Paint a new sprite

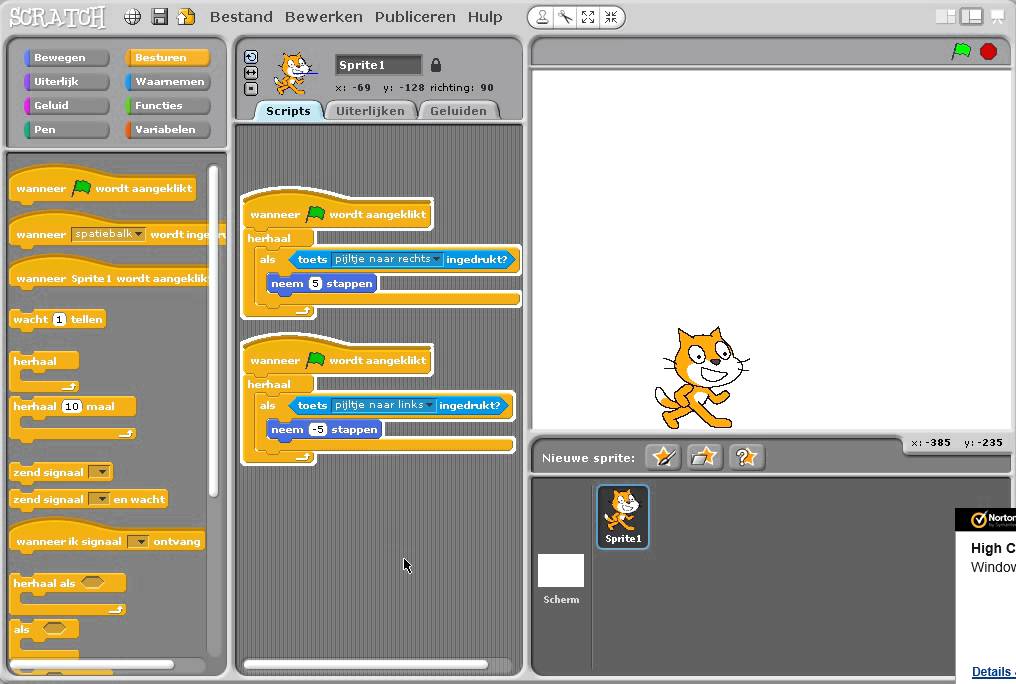(x=663, y=457)
